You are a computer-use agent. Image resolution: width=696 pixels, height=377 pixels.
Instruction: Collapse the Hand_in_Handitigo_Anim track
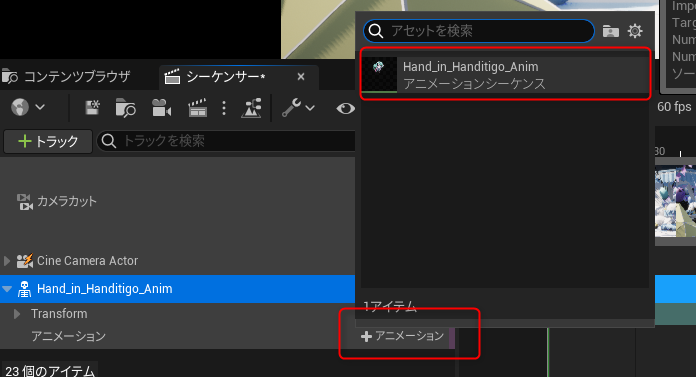coord(7,289)
